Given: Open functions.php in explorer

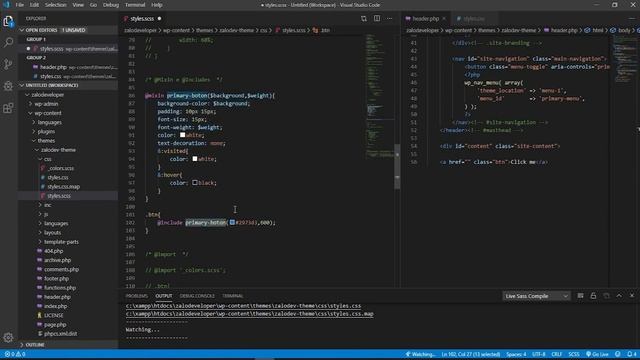Looking at the screenshot, I should (60, 288).
